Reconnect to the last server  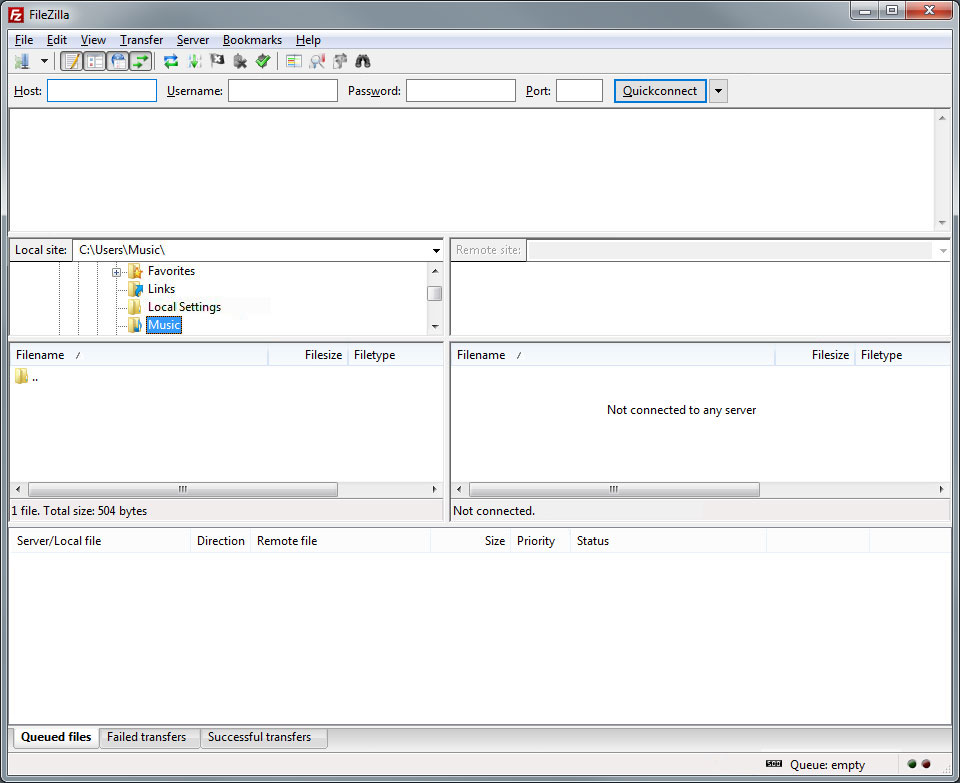pyautogui.click(x=263, y=61)
